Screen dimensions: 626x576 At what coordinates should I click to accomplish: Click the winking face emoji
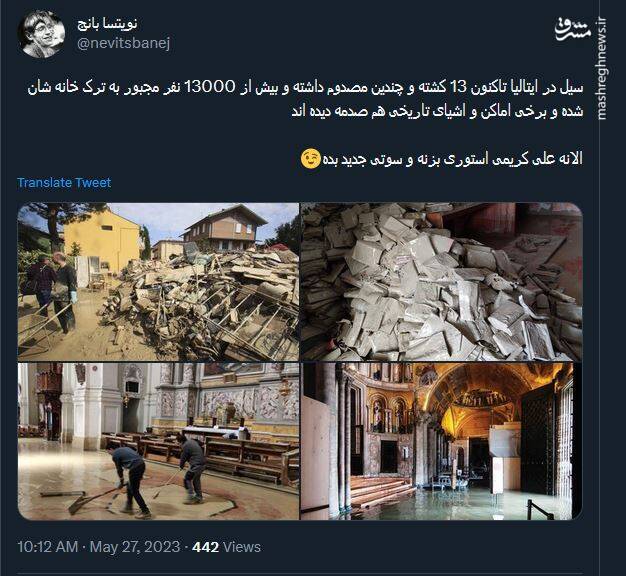click(x=311, y=158)
